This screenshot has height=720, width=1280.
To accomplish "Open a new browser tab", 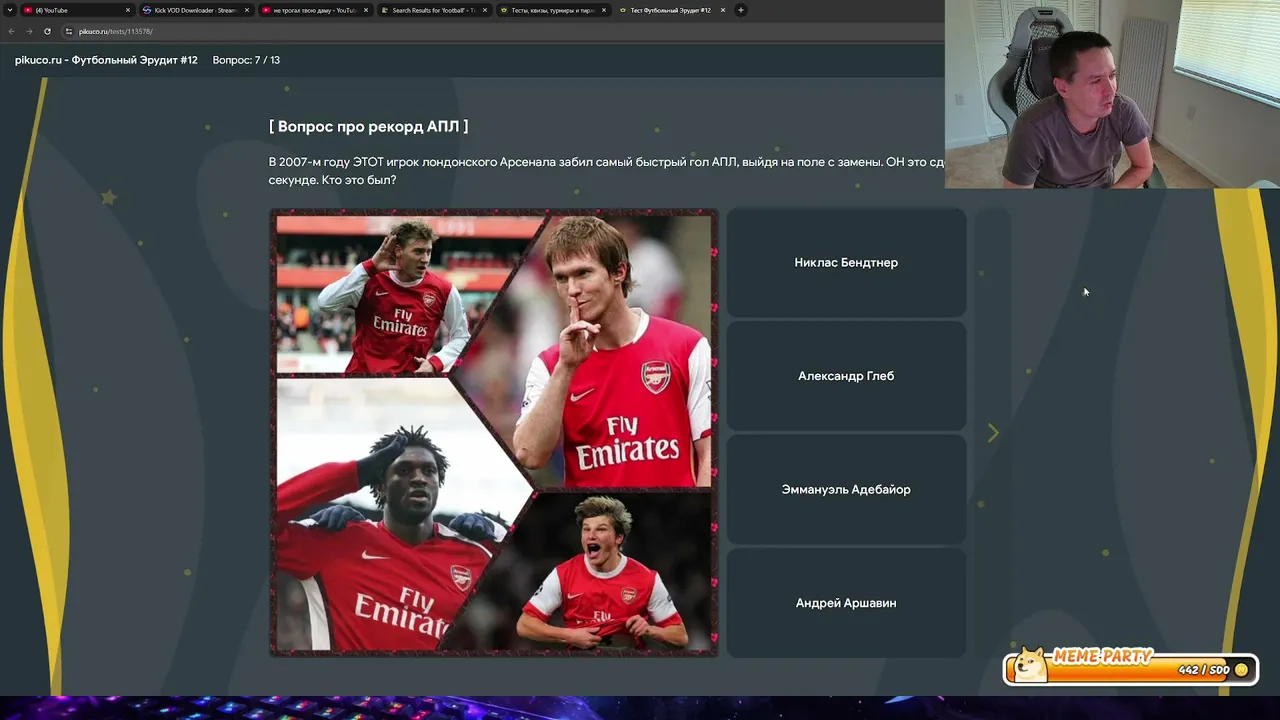I will tap(741, 10).
